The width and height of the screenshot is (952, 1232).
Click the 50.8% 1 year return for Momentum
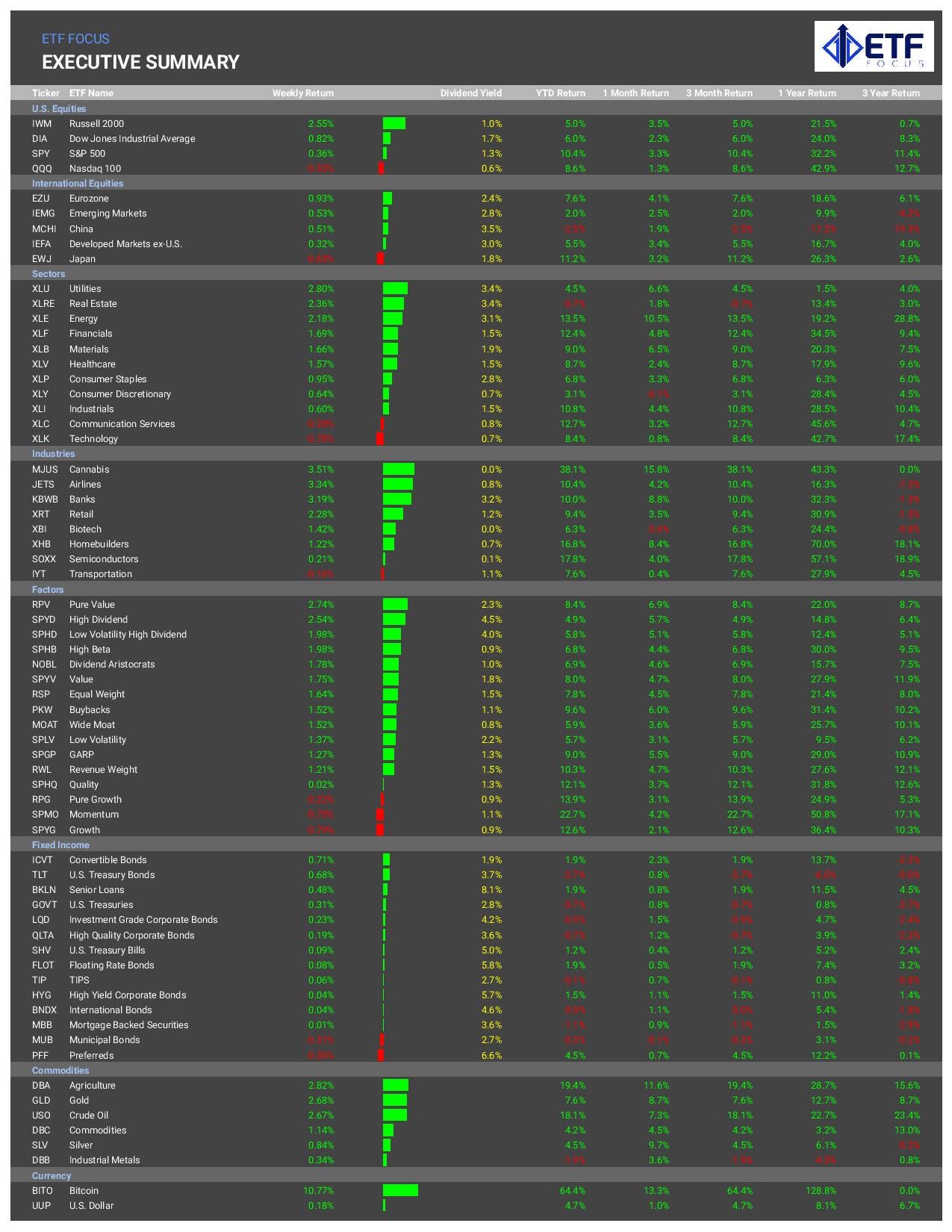point(824,814)
